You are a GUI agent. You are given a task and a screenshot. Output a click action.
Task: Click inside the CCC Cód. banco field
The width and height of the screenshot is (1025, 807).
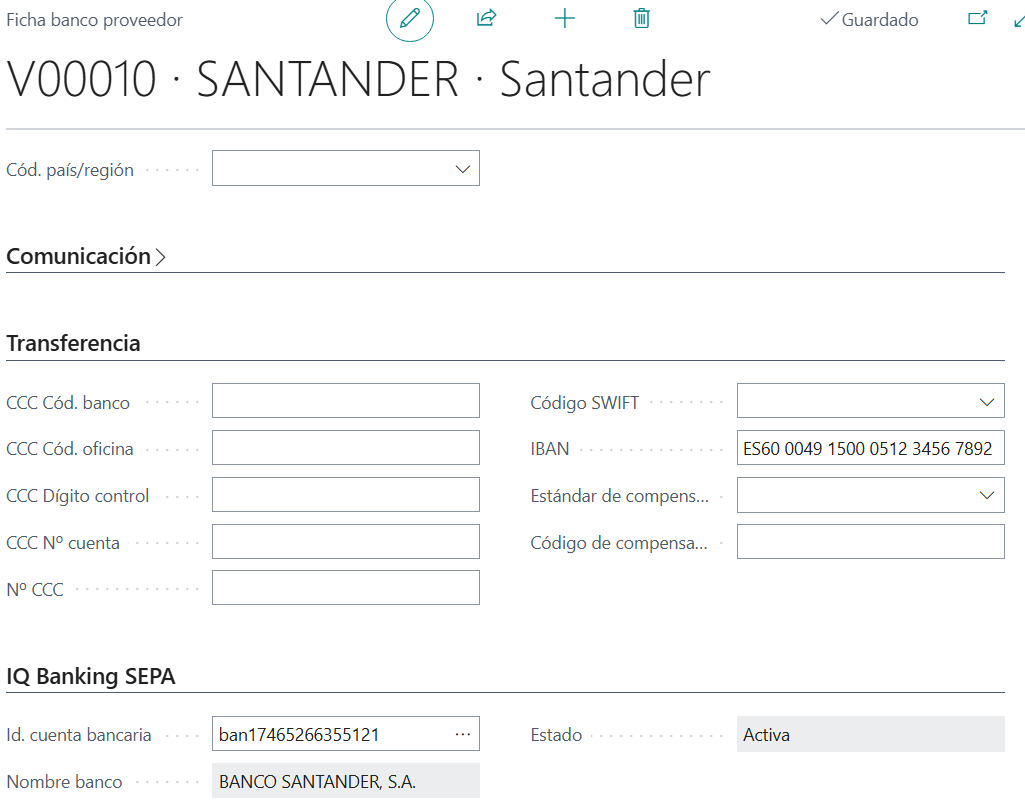click(345, 400)
